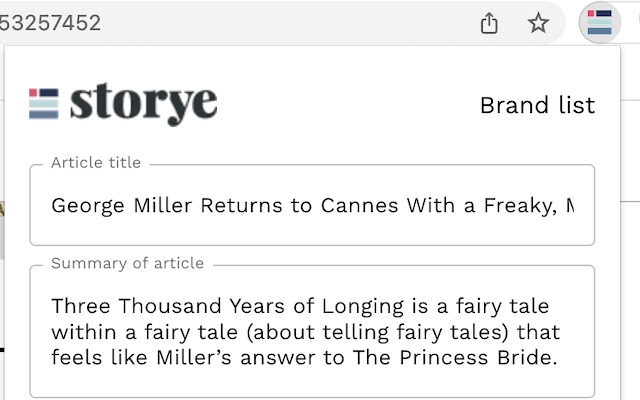The width and height of the screenshot is (640, 400).
Task: Click the 'Article title' field label
Action: tap(96, 162)
